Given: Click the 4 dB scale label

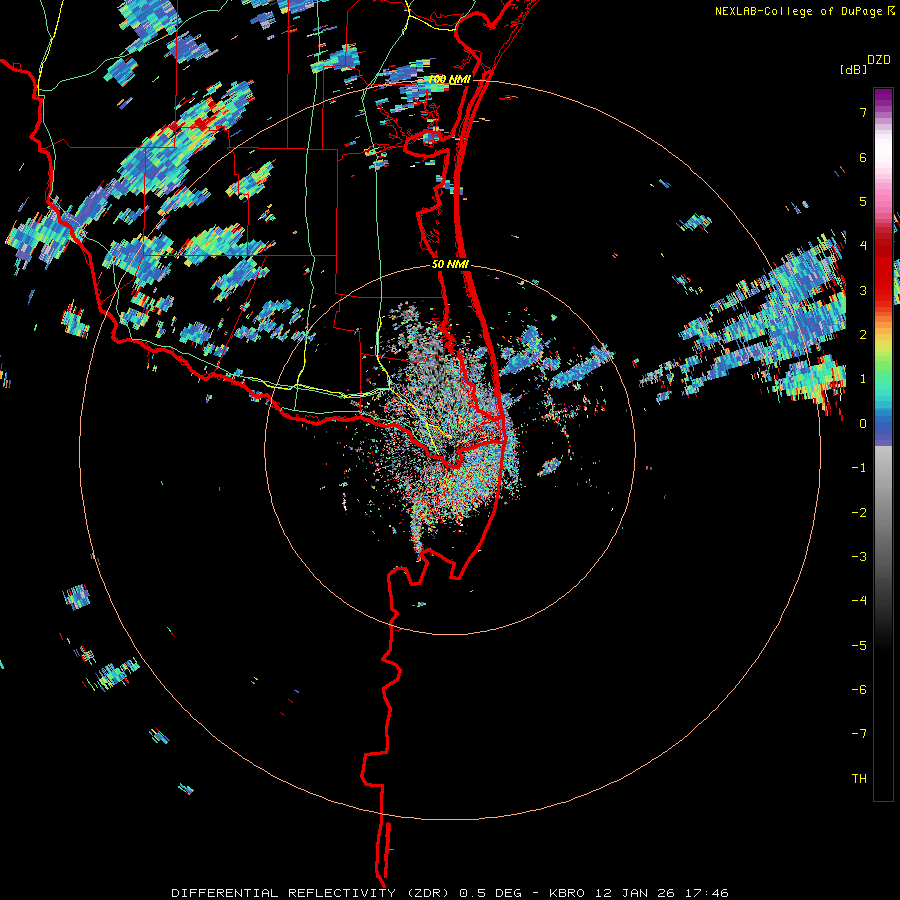Looking at the screenshot, I should click(x=863, y=246).
